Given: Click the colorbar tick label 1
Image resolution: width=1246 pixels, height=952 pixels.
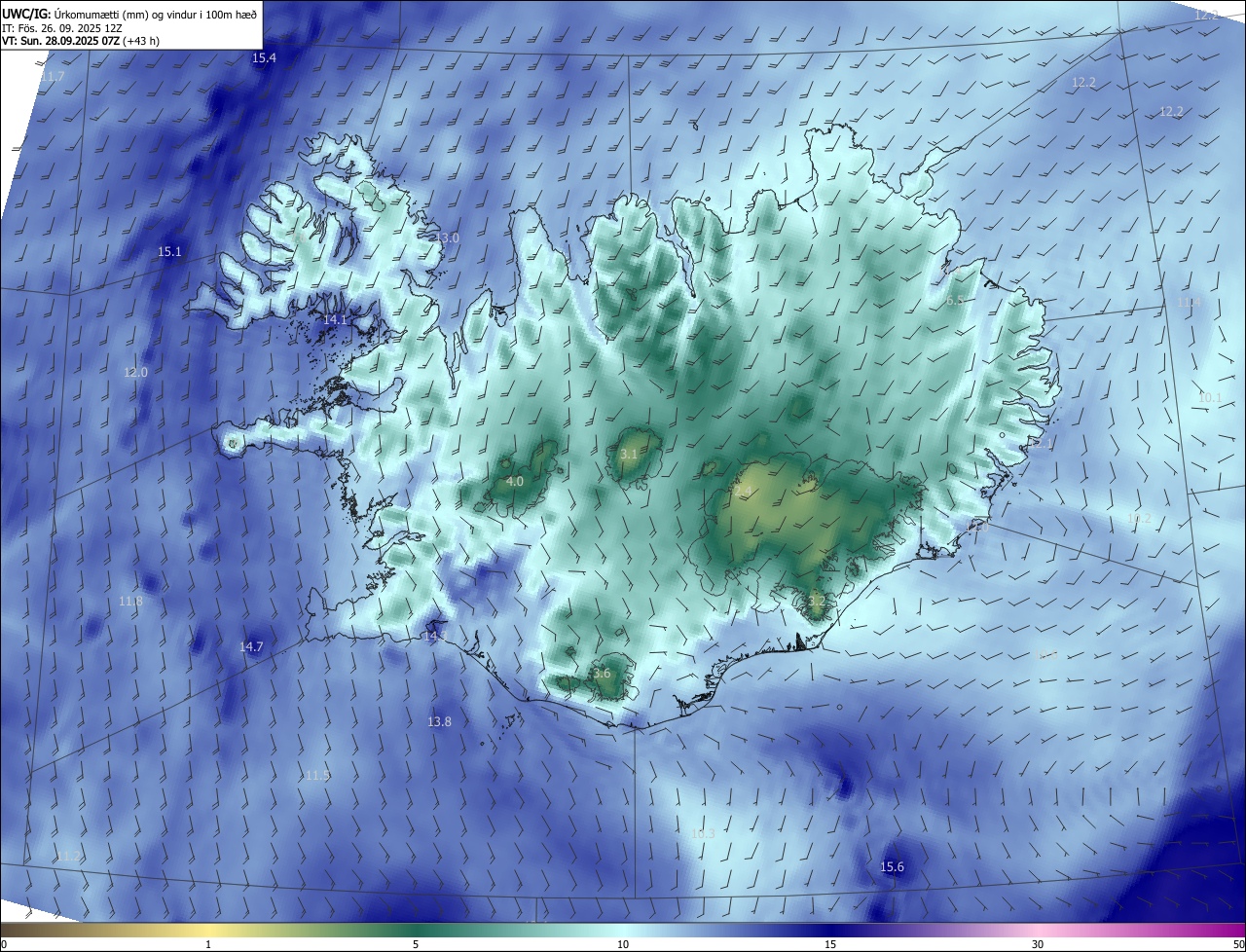Looking at the screenshot, I should pos(208,944).
